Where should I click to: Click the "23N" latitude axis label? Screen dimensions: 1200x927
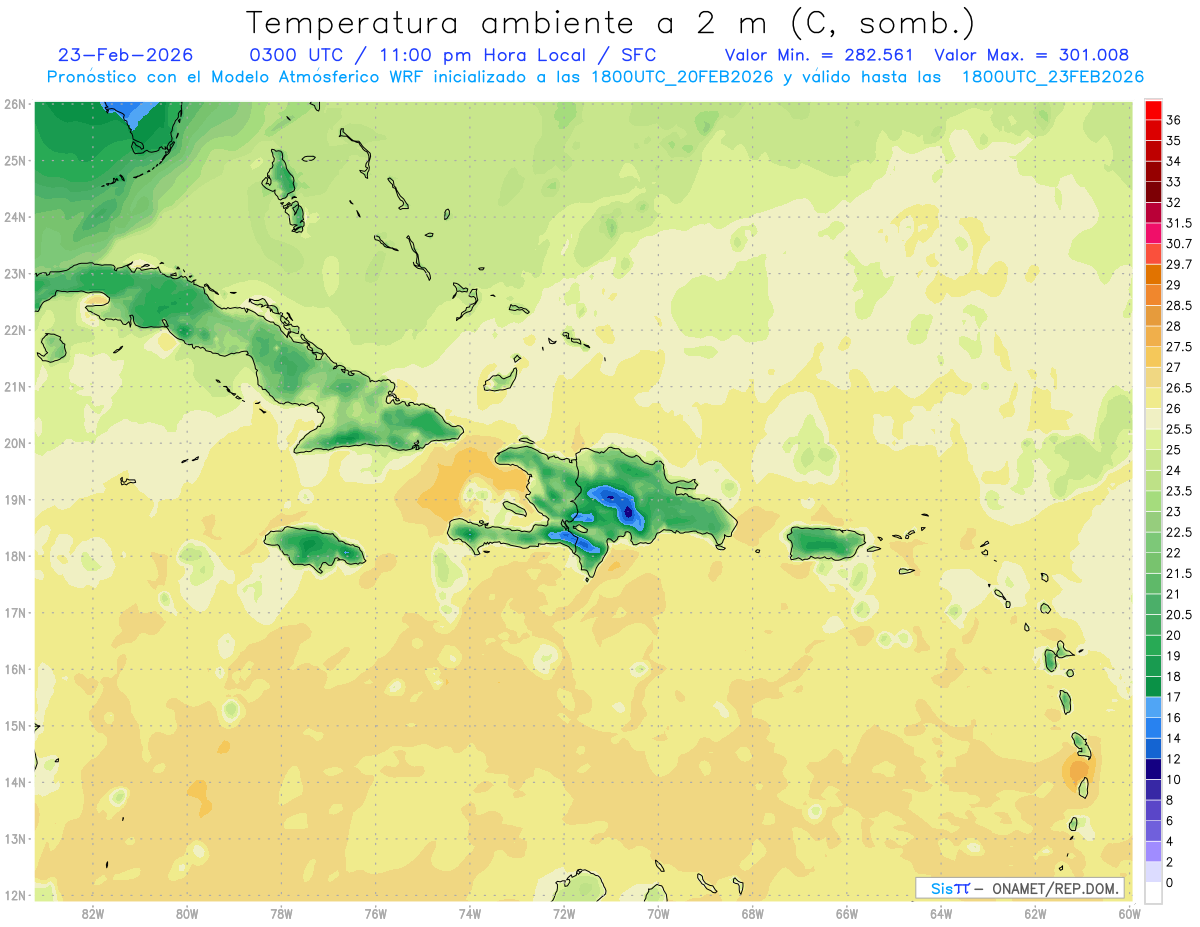point(16,273)
